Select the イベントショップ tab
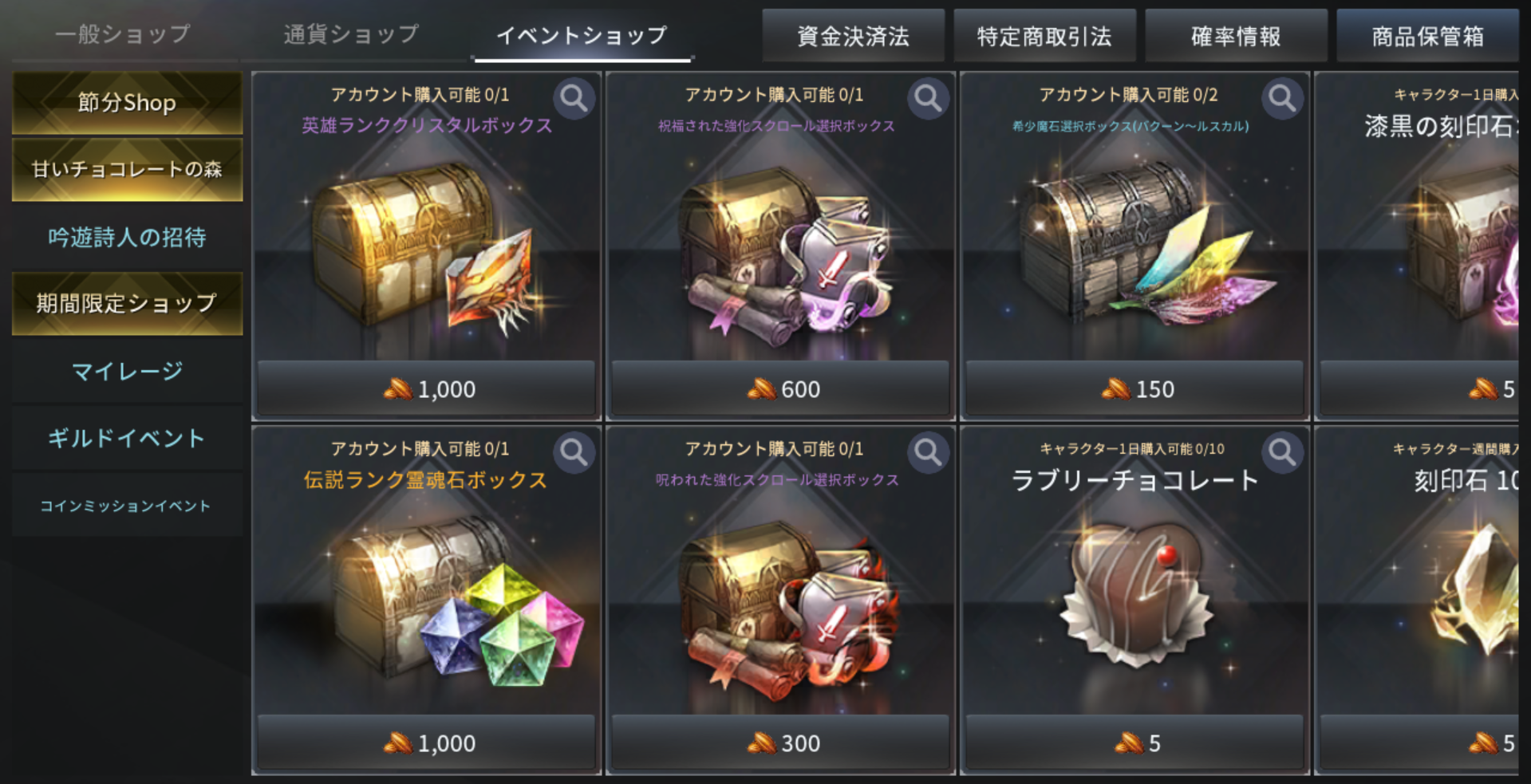Image resolution: width=1531 pixels, height=784 pixels. coord(582,34)
